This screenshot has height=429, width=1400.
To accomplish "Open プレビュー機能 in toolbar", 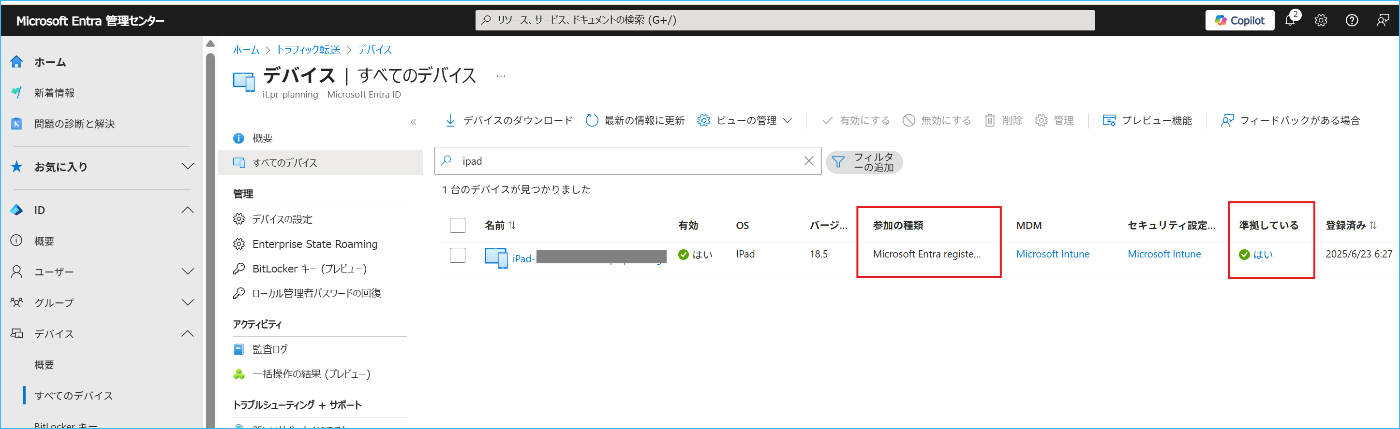I will point(1147,120).
